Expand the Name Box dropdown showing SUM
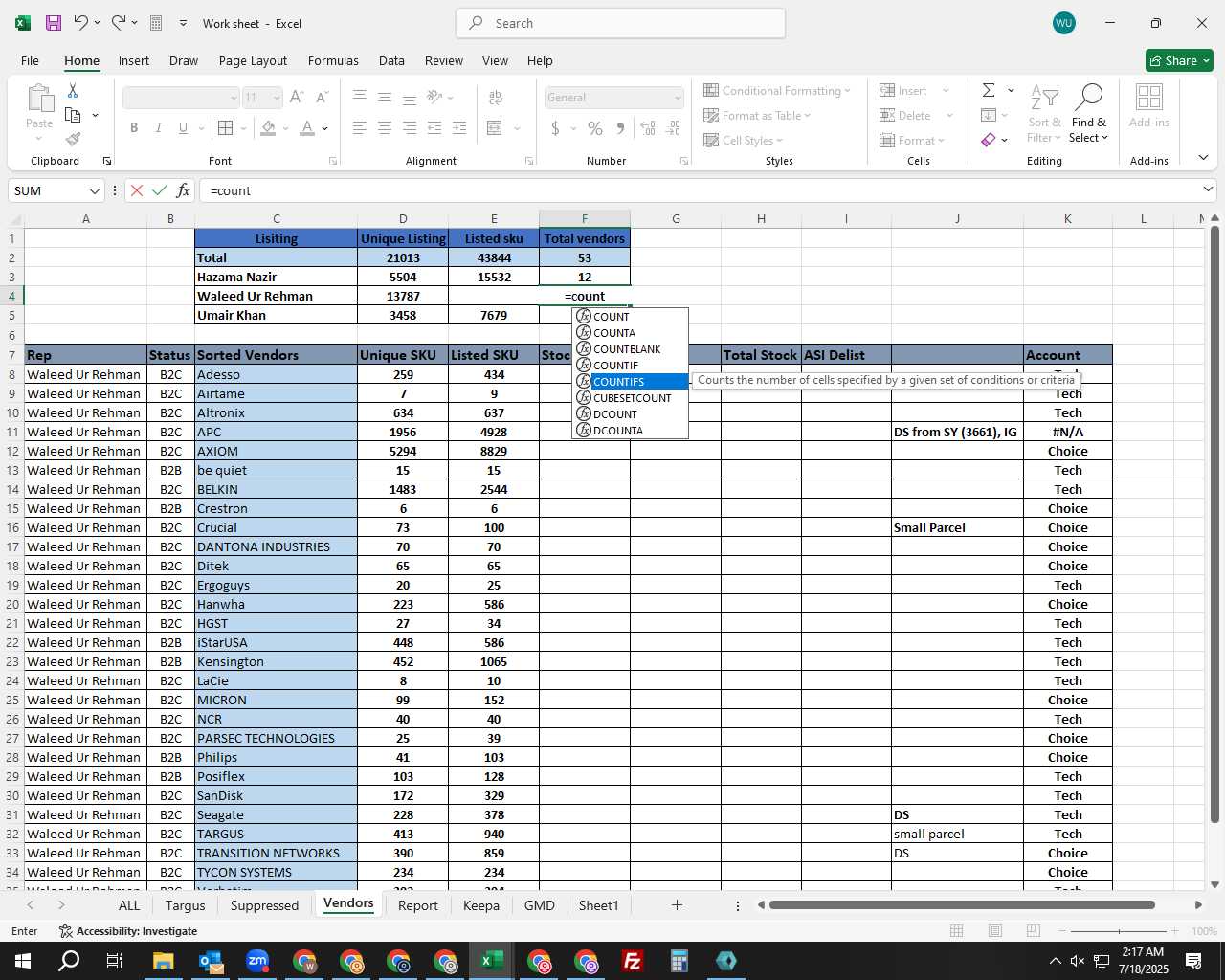 [x=94, y=191]
